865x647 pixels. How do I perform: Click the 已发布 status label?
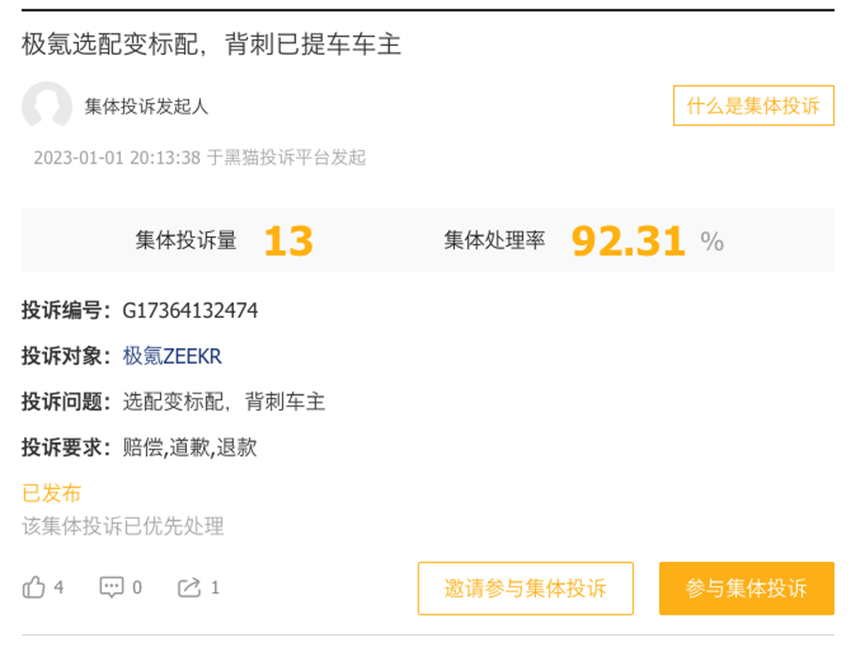click(x=51, y=493)
